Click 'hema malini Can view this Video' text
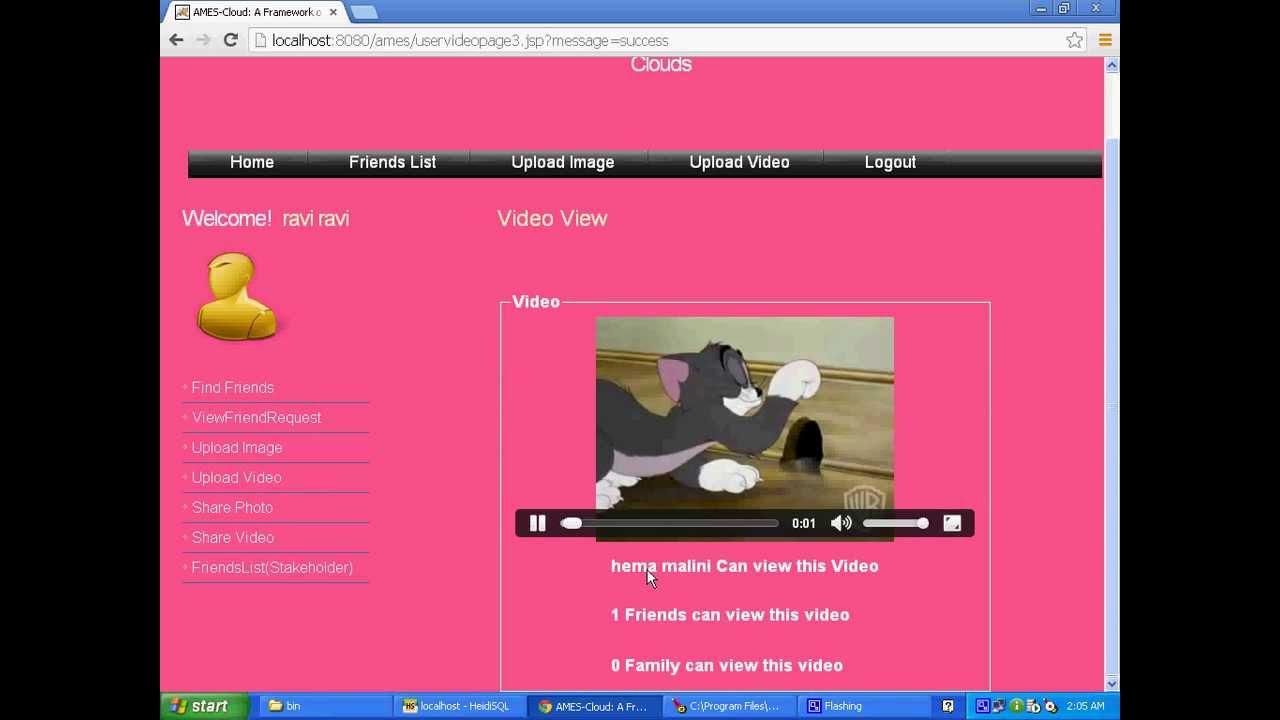The height and width of the screenshot is (720, 1280). pyautogui.click(x=744, y=566)
